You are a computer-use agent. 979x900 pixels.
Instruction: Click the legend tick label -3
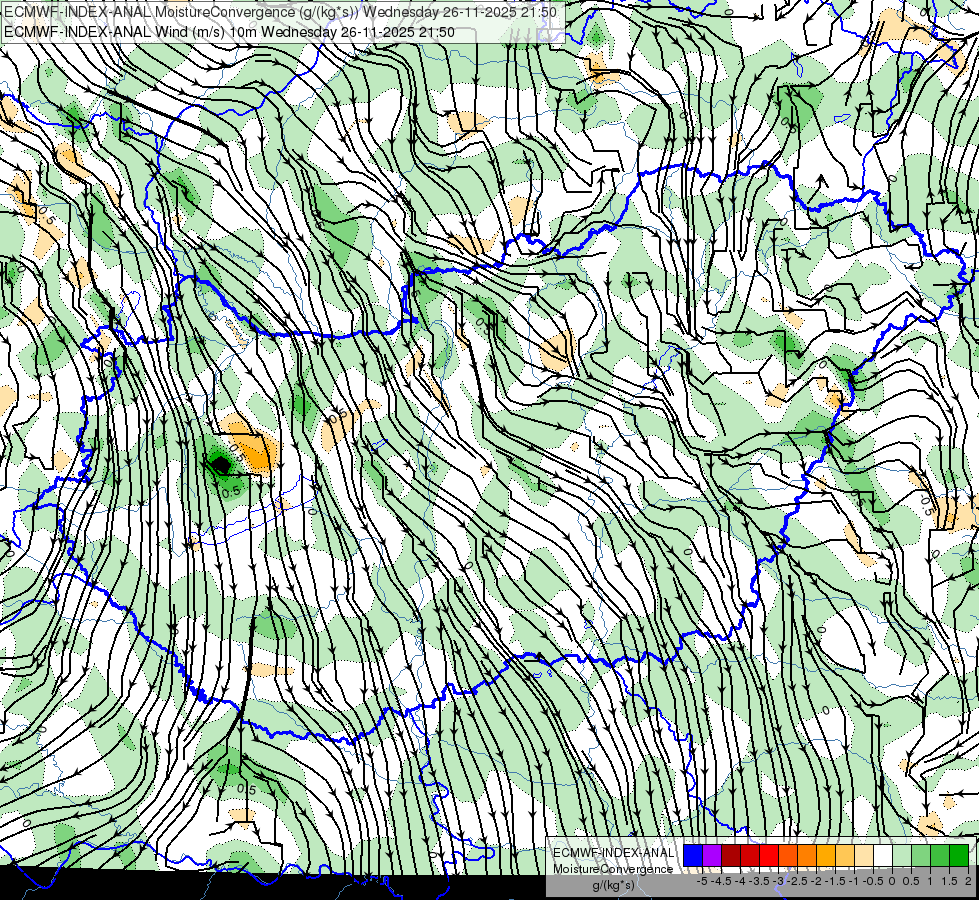pos(778,881)
